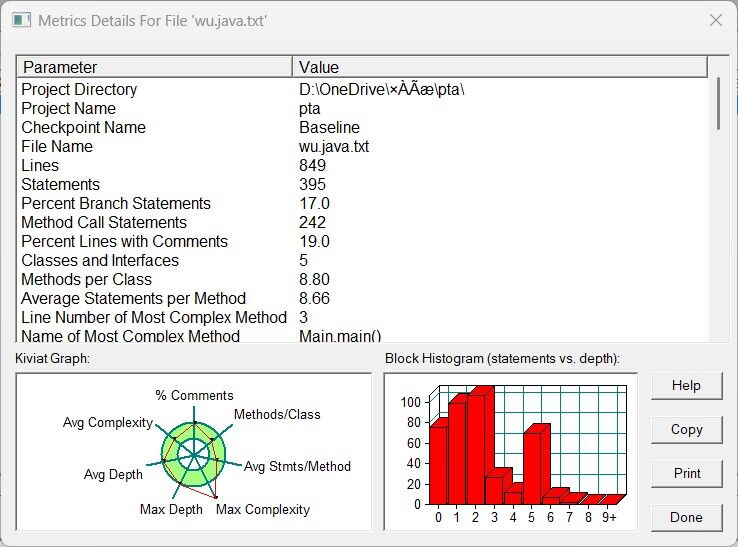Click the window title bar icon
Screen dimensions: 738x547
pos(22,20)
